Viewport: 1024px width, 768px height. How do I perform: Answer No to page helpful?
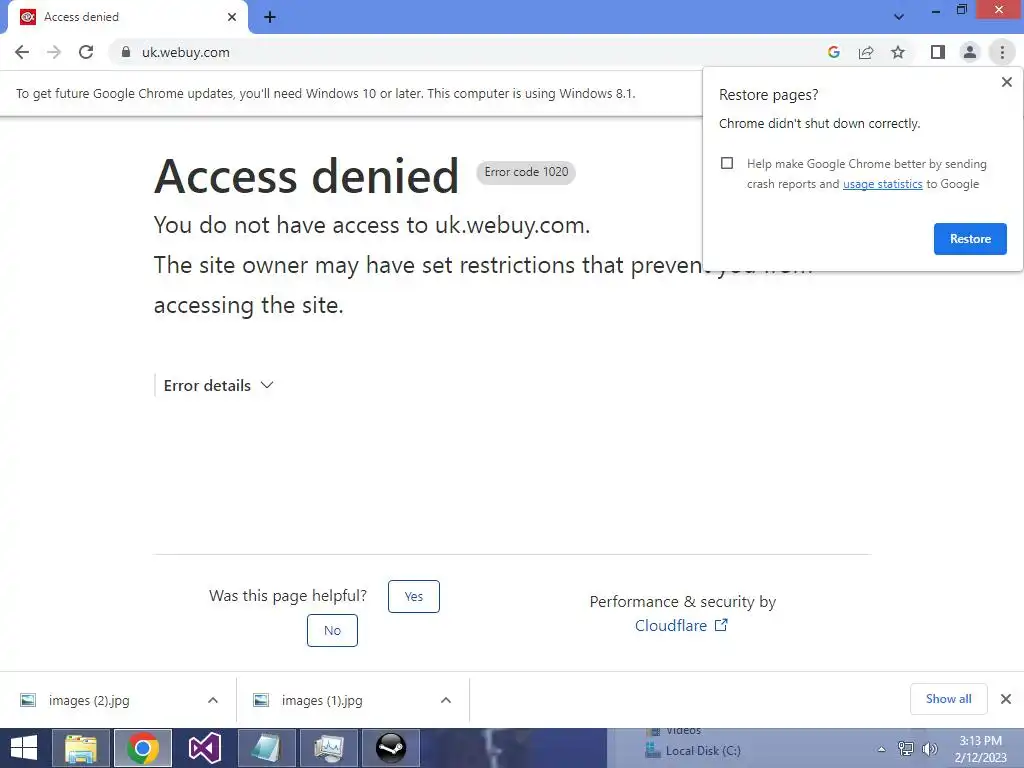pos(332,630)
